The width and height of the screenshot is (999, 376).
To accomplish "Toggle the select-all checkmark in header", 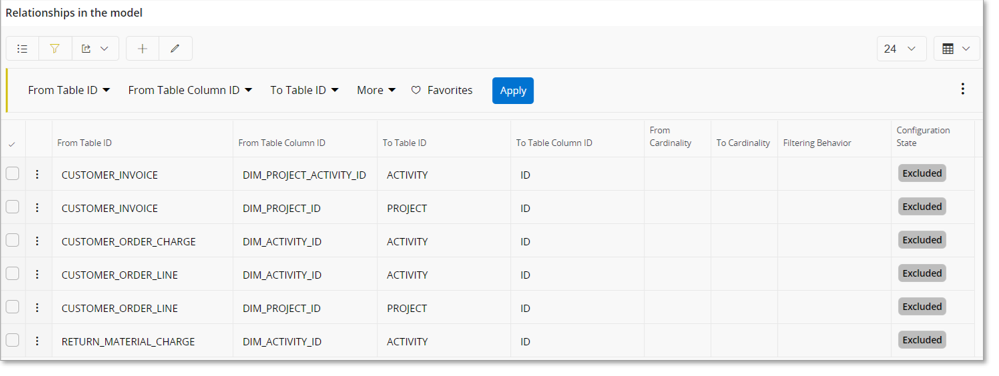I will point(12,145).
